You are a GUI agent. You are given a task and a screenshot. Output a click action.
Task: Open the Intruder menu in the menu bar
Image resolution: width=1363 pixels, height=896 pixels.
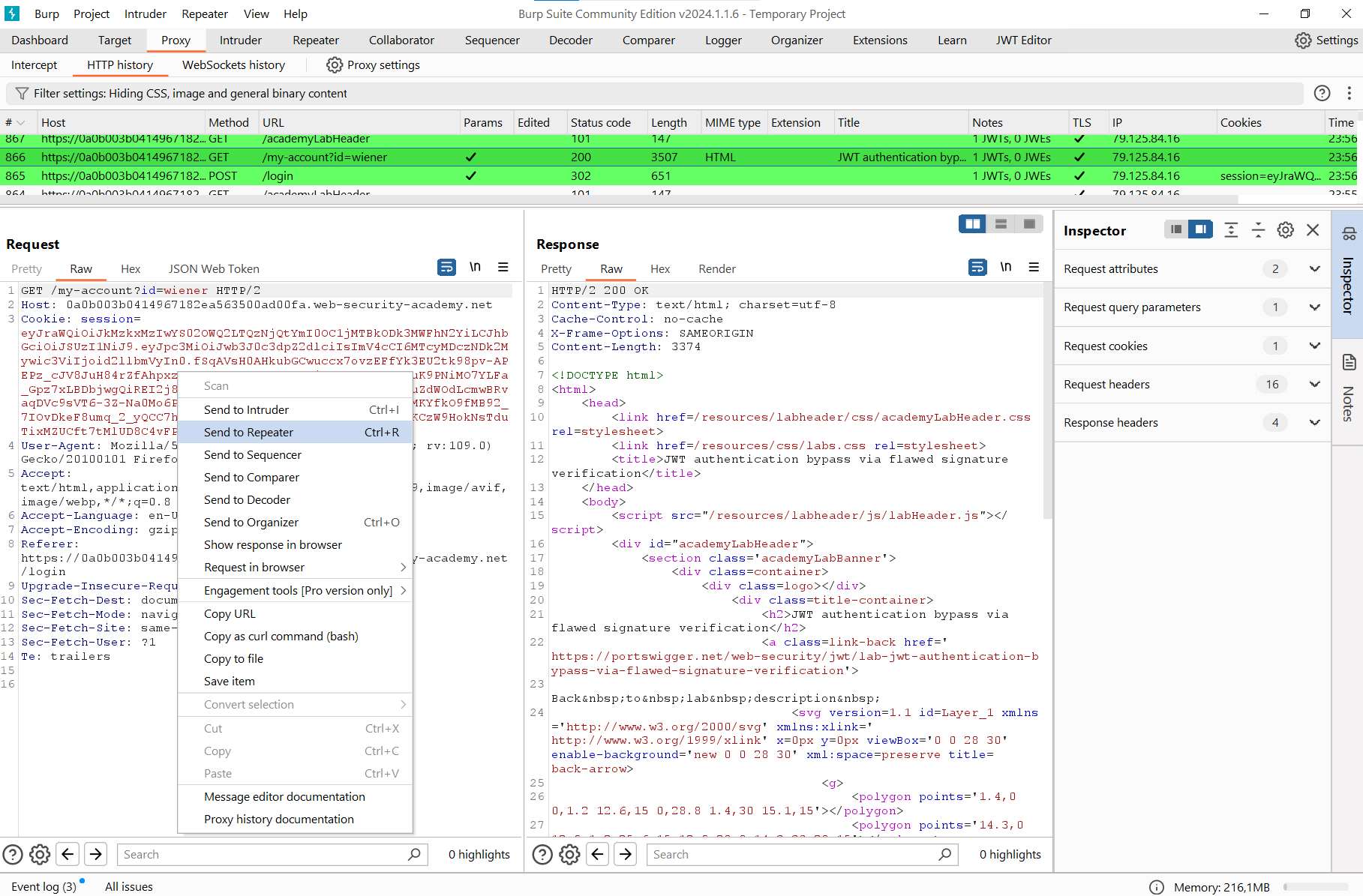pos(146,13)
